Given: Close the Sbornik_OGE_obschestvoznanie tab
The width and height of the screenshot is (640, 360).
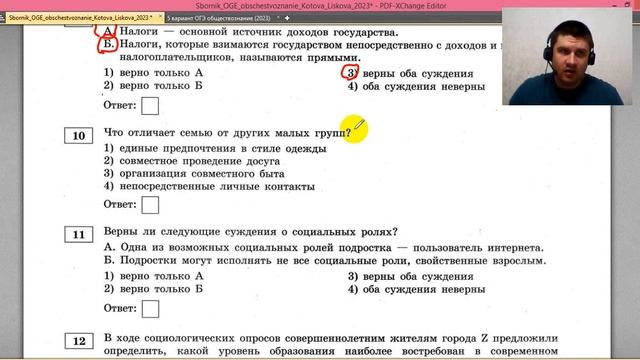Looking at the screenshot, I should [x=160, y=17].
